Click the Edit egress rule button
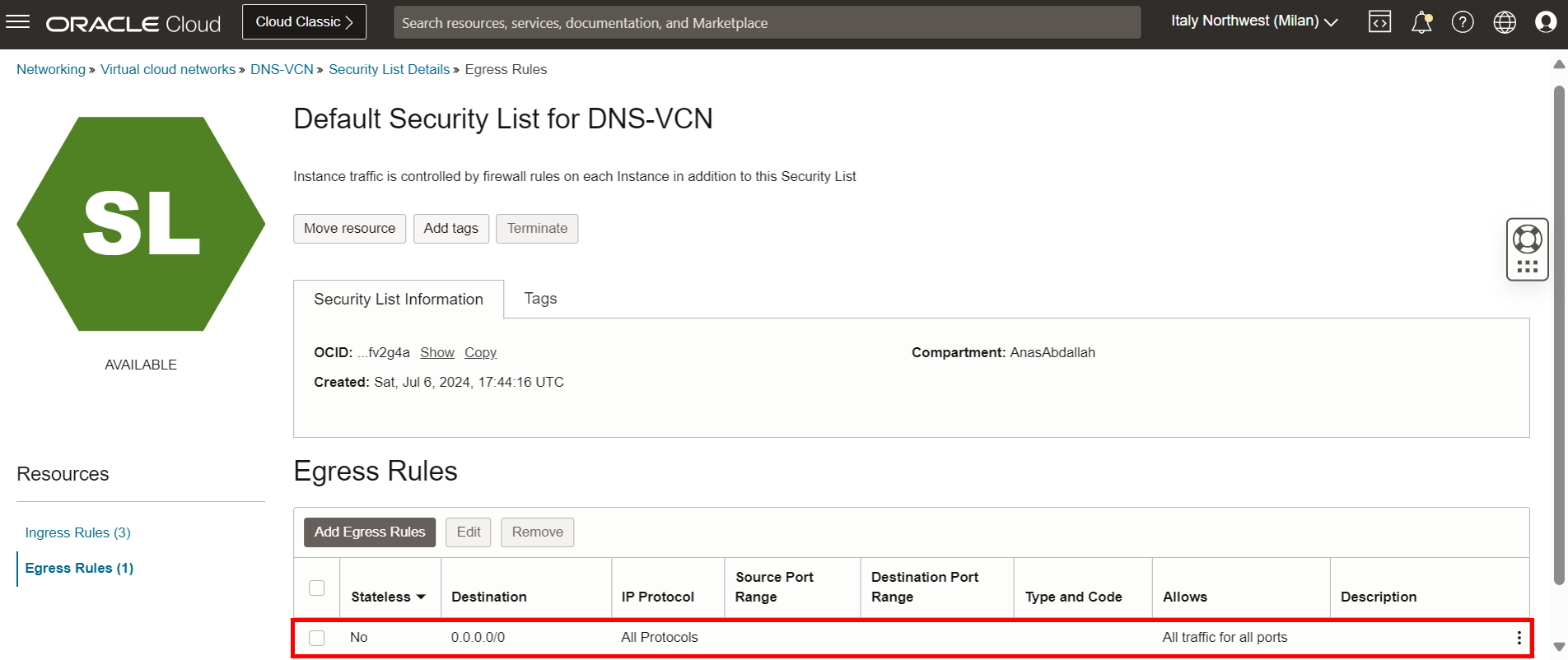The width and height of the screenshot is (1568, 660). point(469,532)
